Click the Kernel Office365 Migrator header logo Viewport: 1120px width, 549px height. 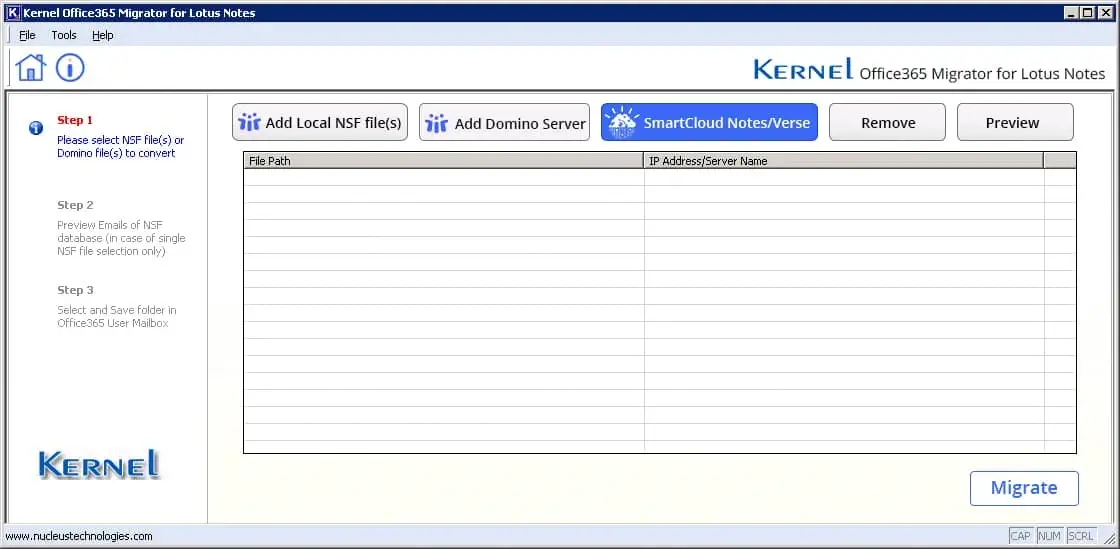pyautogui.click(x=929, y=71)
